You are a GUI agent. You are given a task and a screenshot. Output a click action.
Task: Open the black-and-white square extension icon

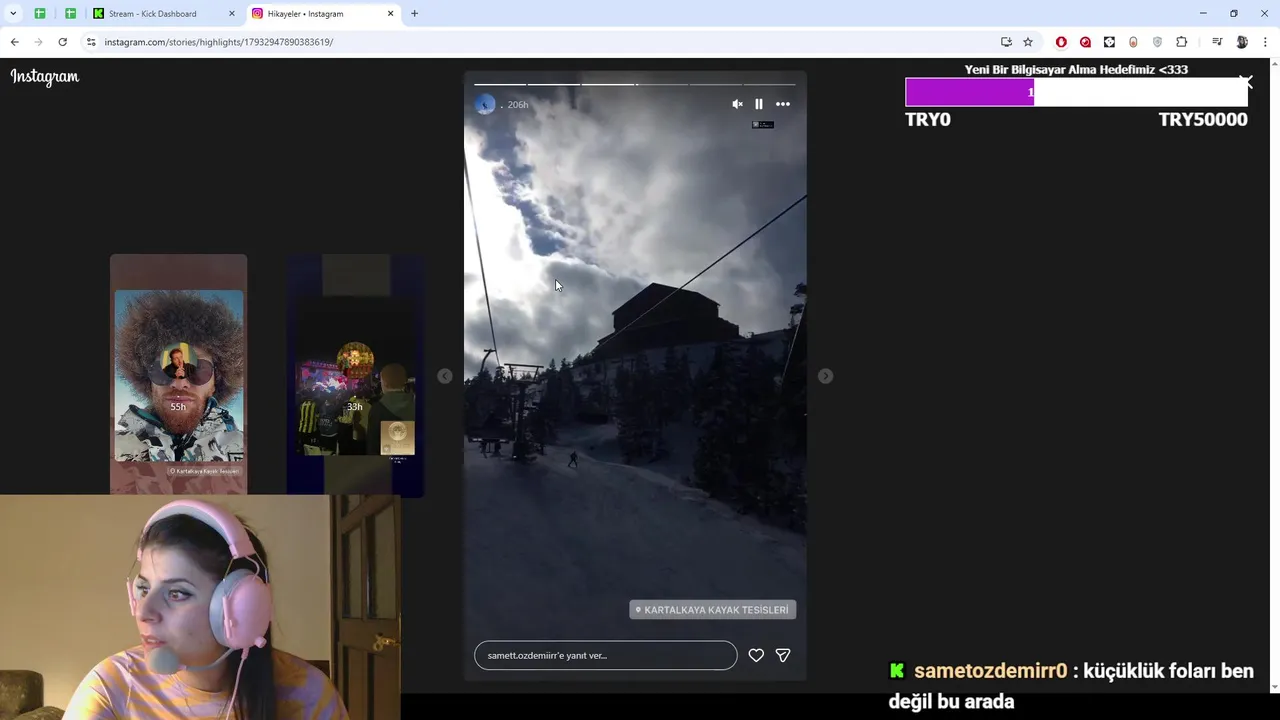tap(1109, 42)
